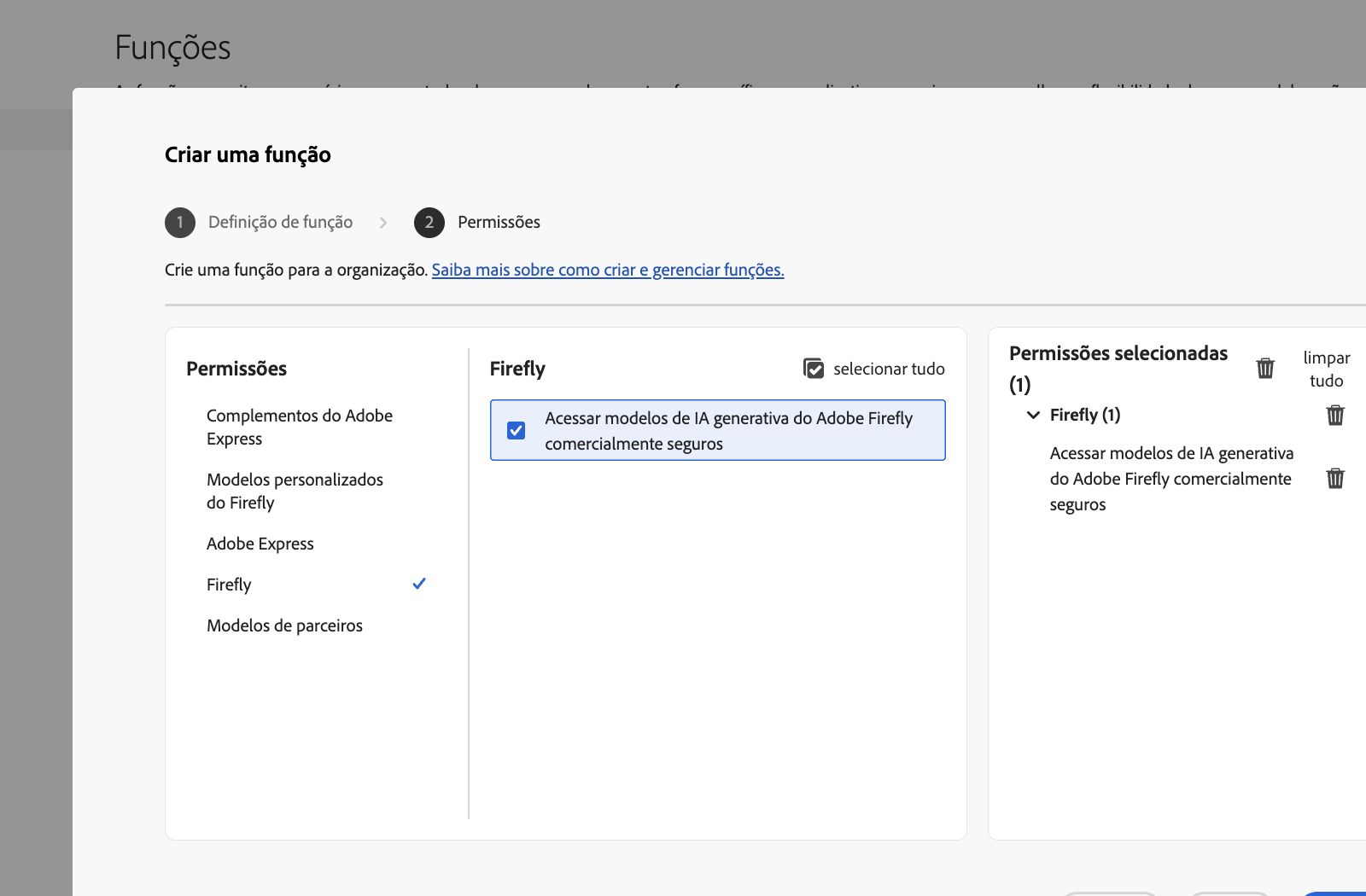Go back to Definição de função step
Image resolution: width=1366 pixels, height=896 pixels.
point(281,222)
